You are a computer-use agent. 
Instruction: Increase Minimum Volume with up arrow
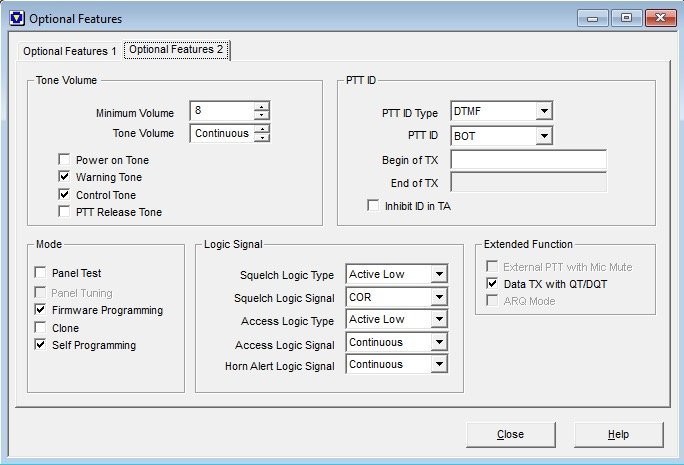[262, 107]
